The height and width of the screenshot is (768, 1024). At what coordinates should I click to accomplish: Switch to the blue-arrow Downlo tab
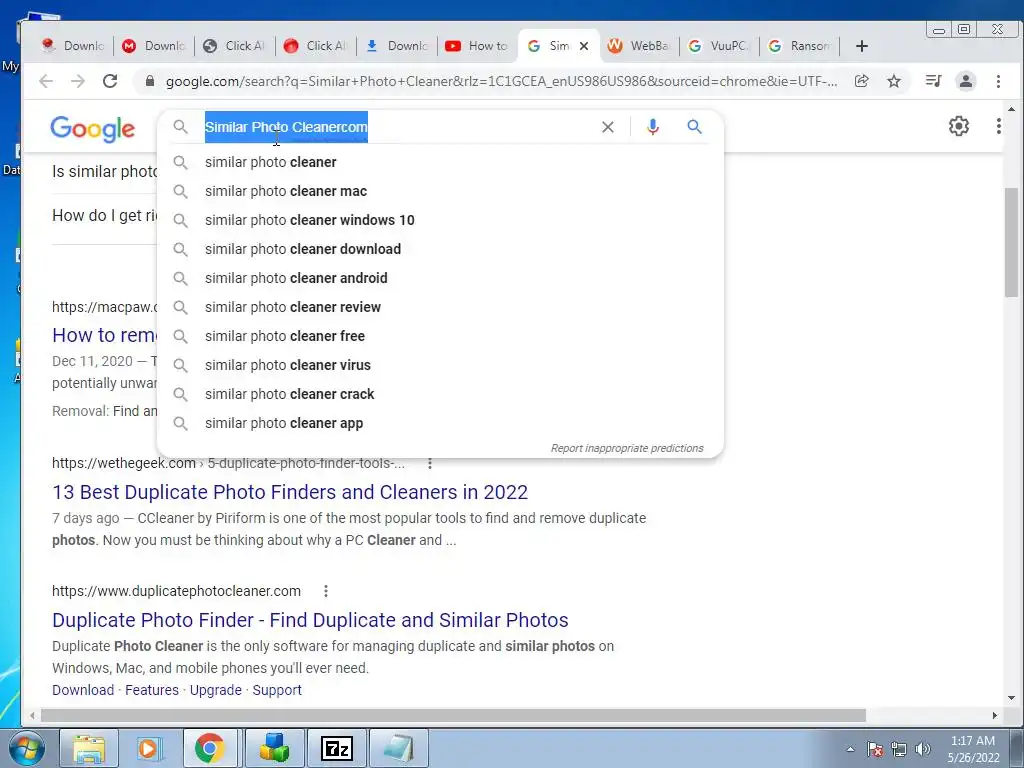pos(396,46)
